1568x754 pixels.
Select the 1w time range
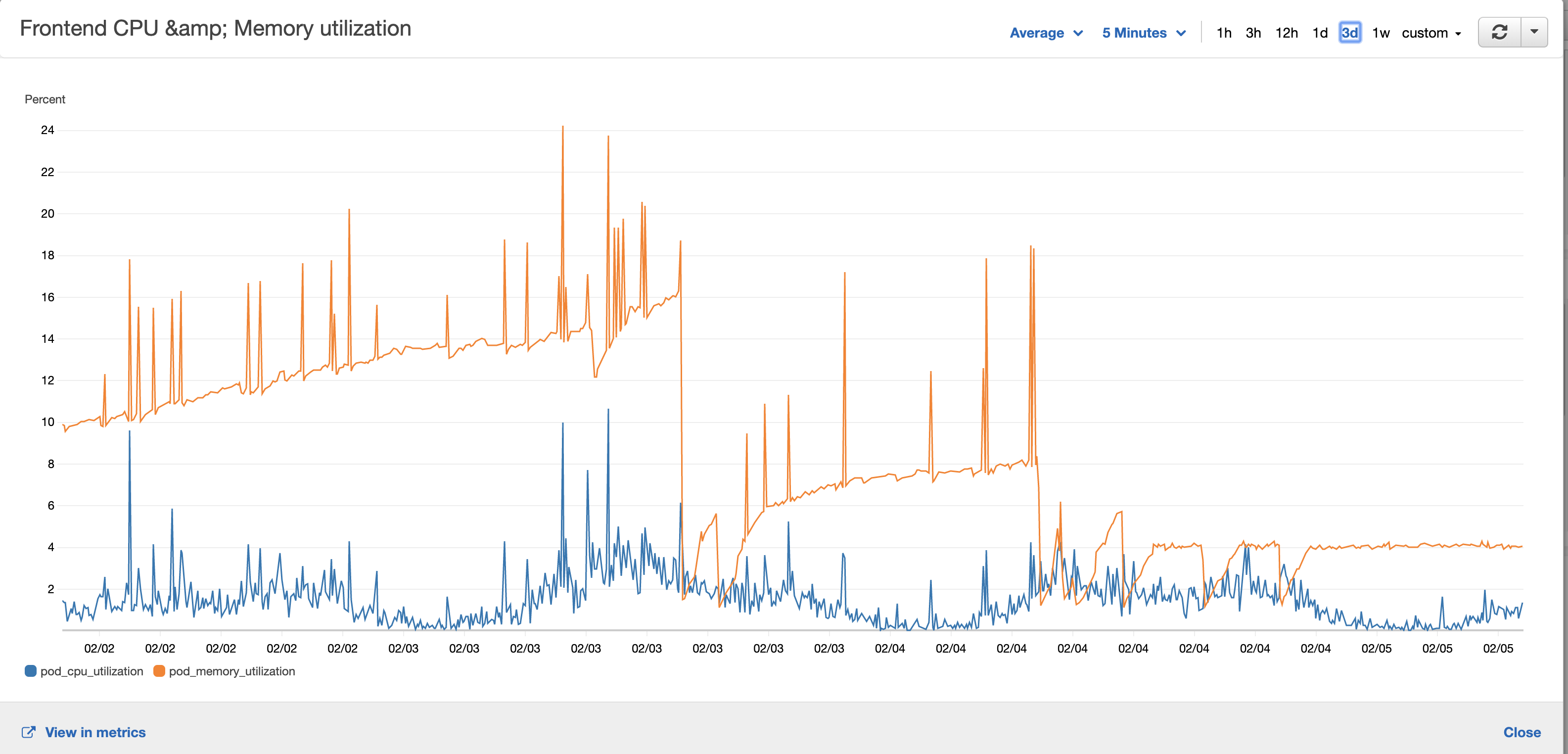click(1381, 33)
